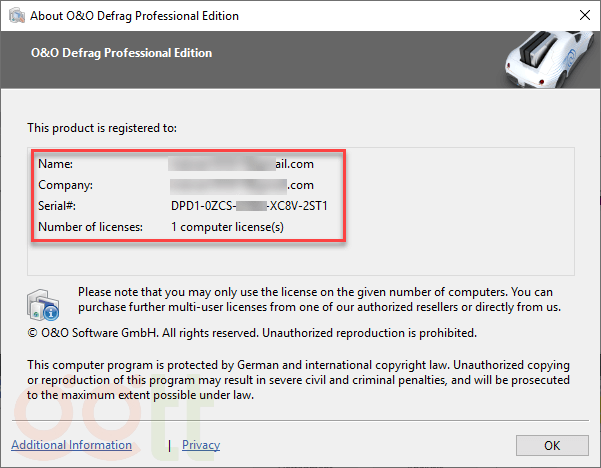Click the Name label
Screen dimensions: 601x468
[56, 164]
